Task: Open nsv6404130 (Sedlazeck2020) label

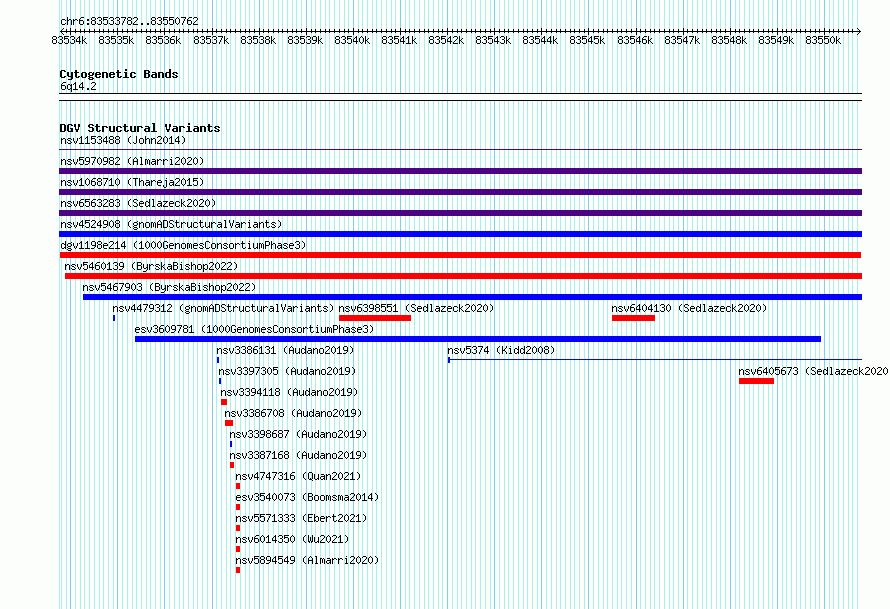Action: tap(689, 308)
